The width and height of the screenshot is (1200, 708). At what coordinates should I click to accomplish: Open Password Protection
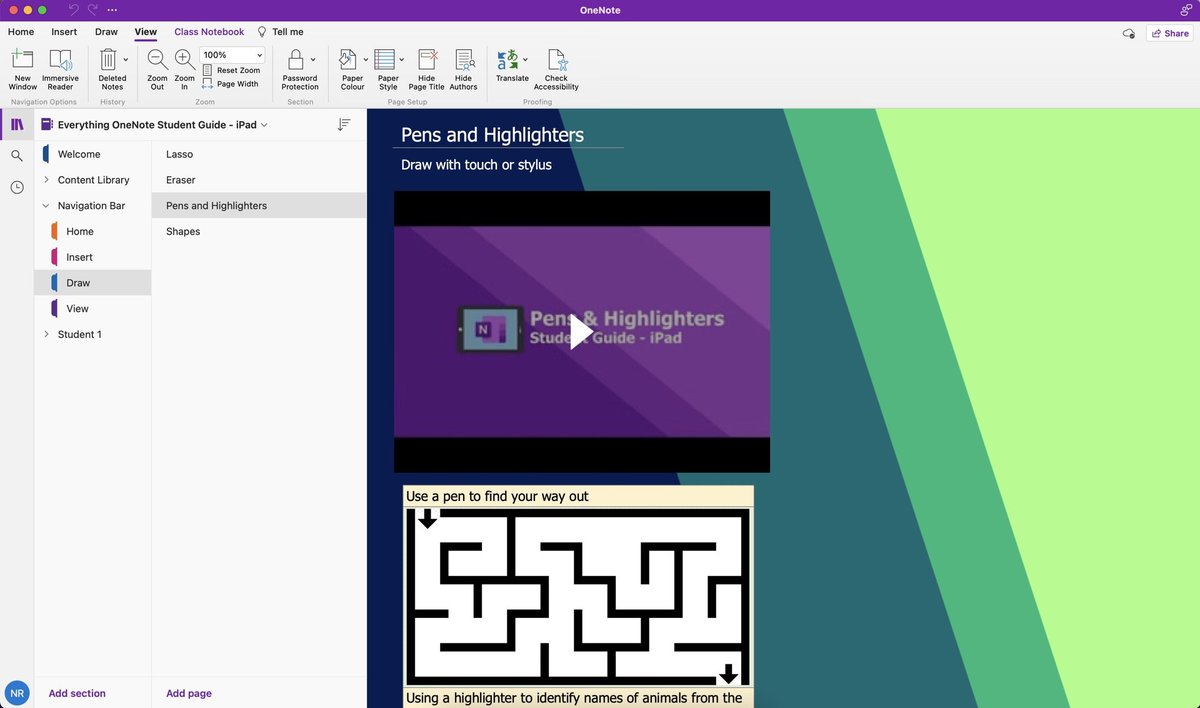(x=299, y=69)
